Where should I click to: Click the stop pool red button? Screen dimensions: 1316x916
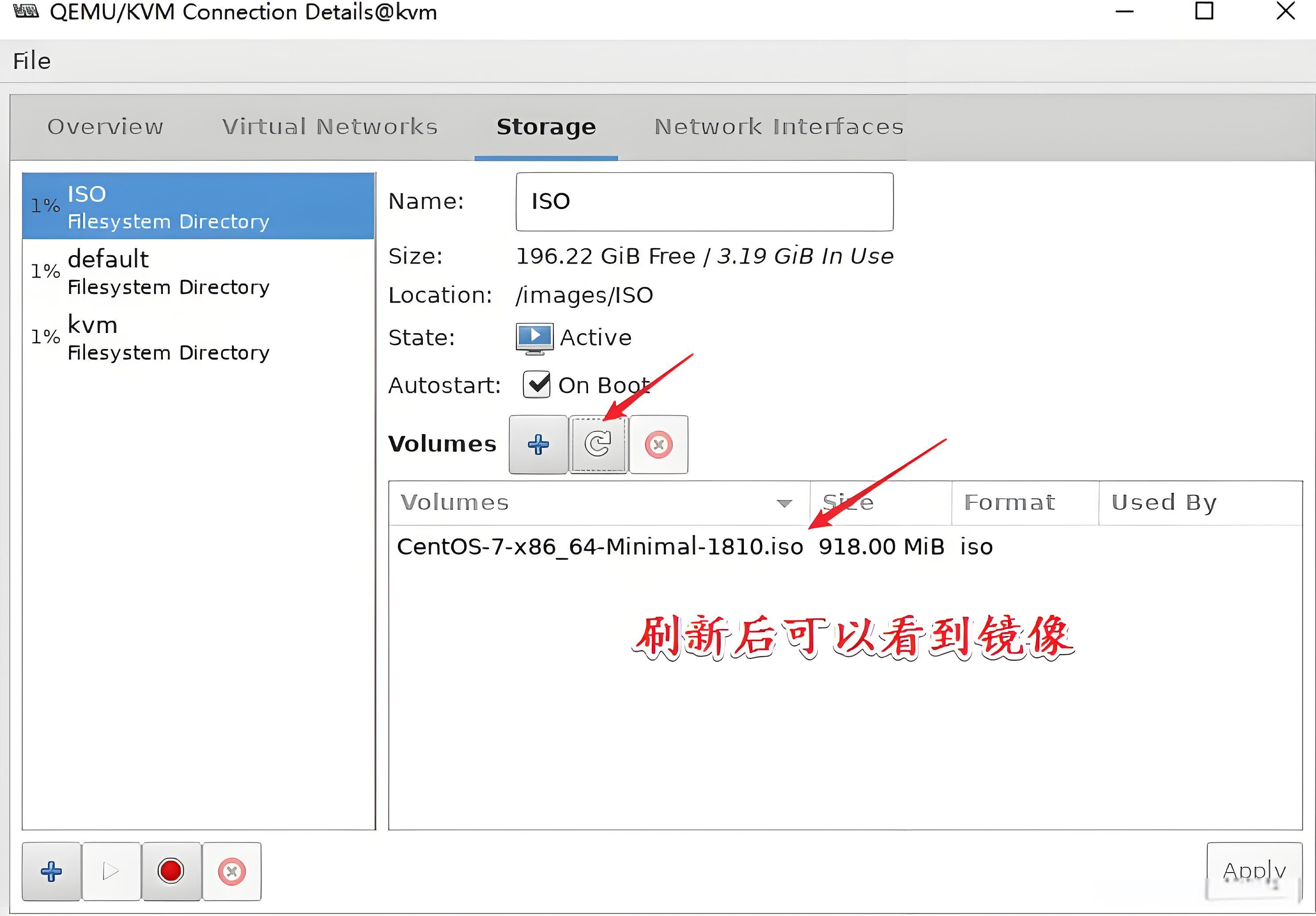pos(171,871)
